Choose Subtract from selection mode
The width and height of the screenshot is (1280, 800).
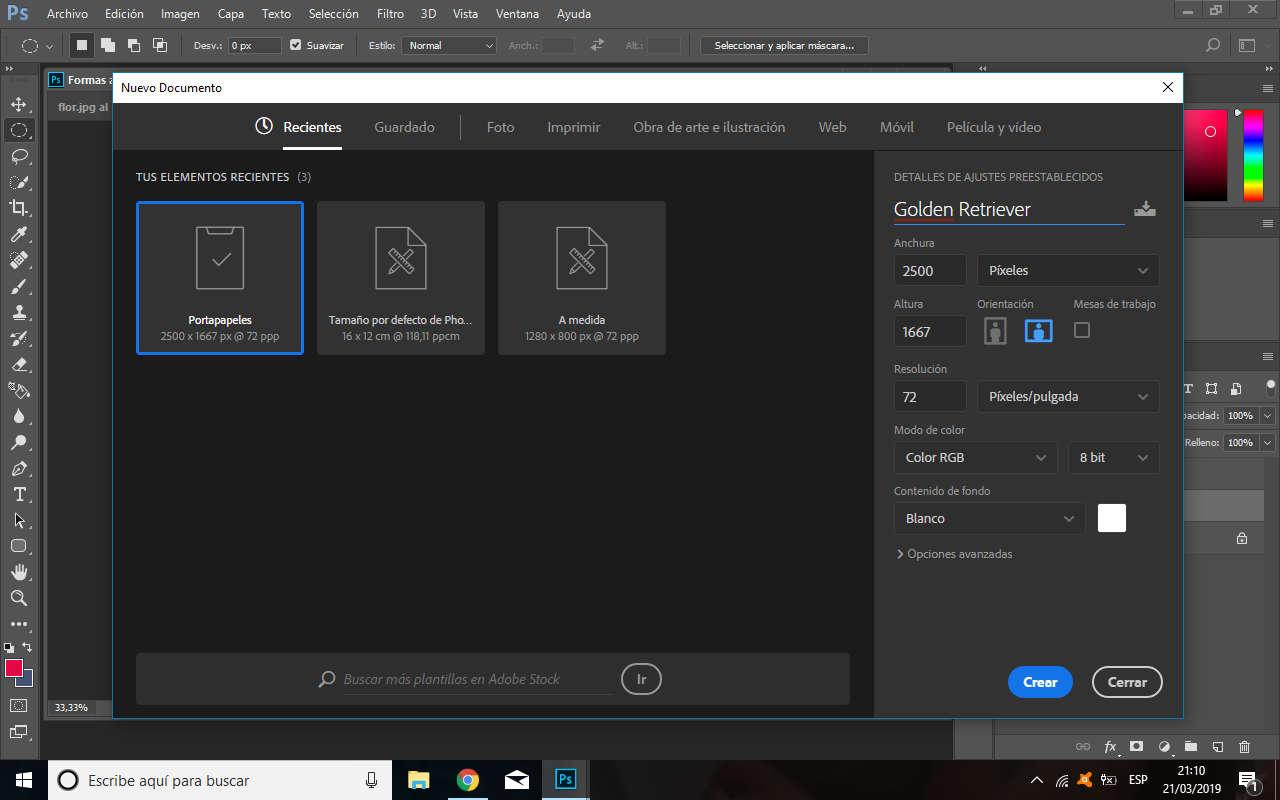pos(134,45)
